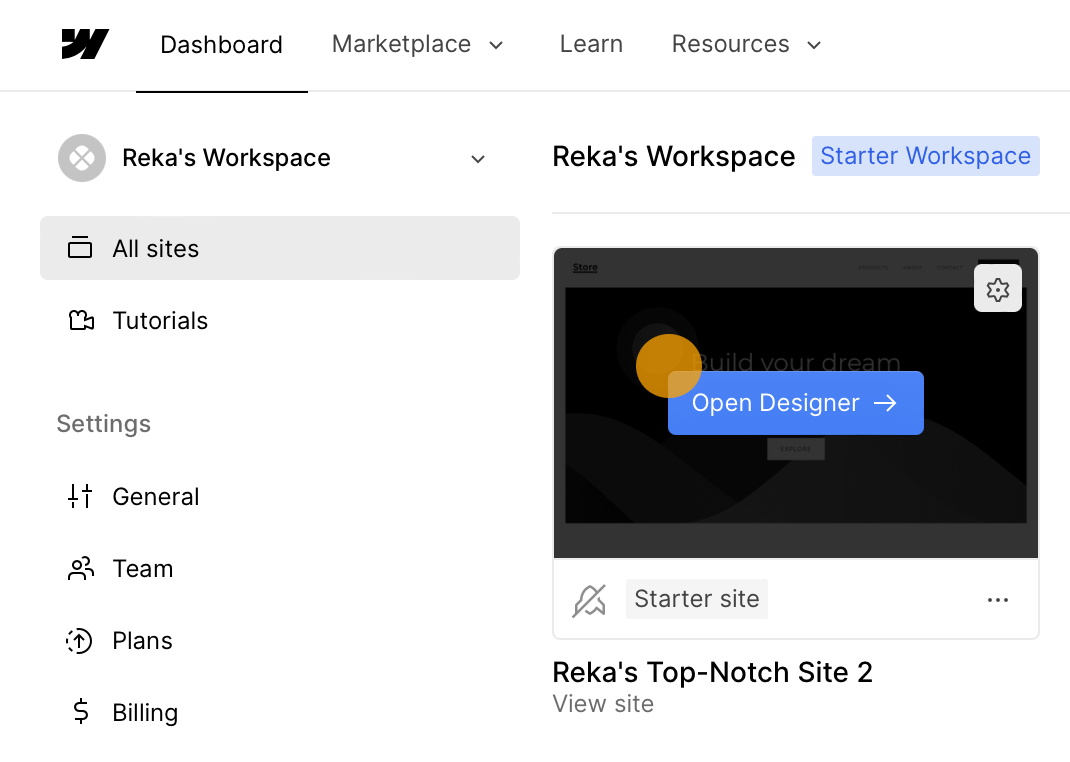Image resolution: width=1070 pixels, height=762 pixels.
Task: Open General settings
Action: pos(156,497)
